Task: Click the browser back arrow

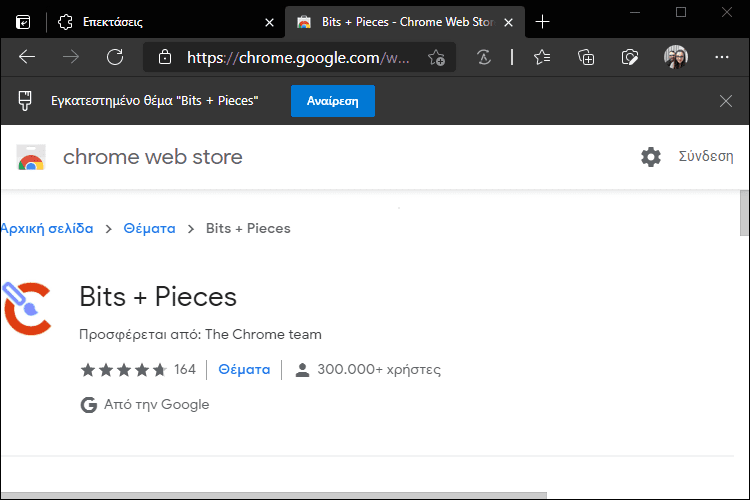Action: pyautogui.click(x=27, y=57)
